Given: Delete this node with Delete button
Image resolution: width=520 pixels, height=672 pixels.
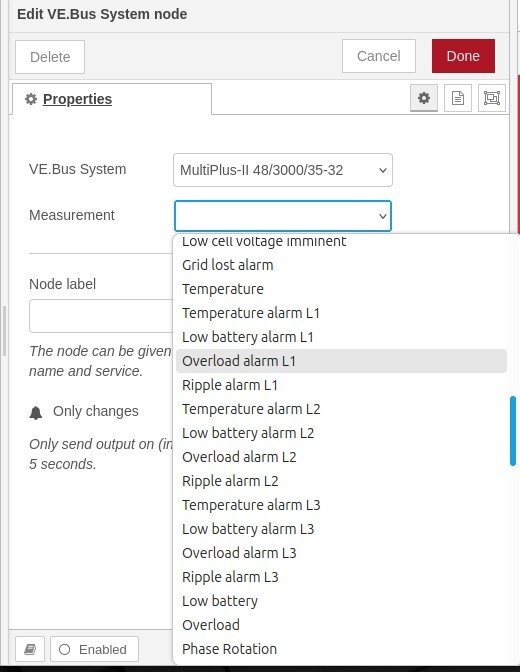Looking at the screenshot, I should (x=50, y=57).
